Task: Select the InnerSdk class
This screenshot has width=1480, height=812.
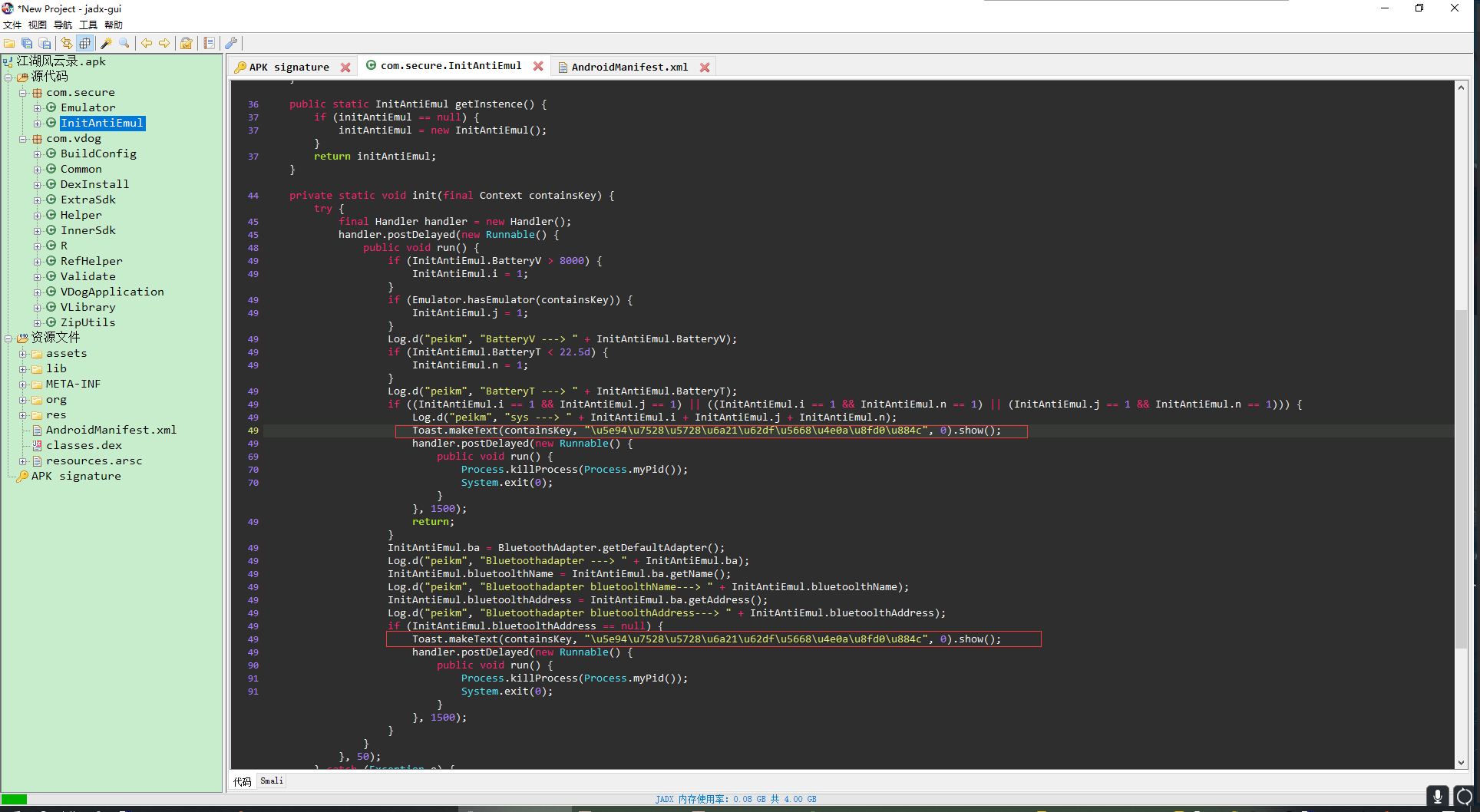Action: (x=88, y=230)
